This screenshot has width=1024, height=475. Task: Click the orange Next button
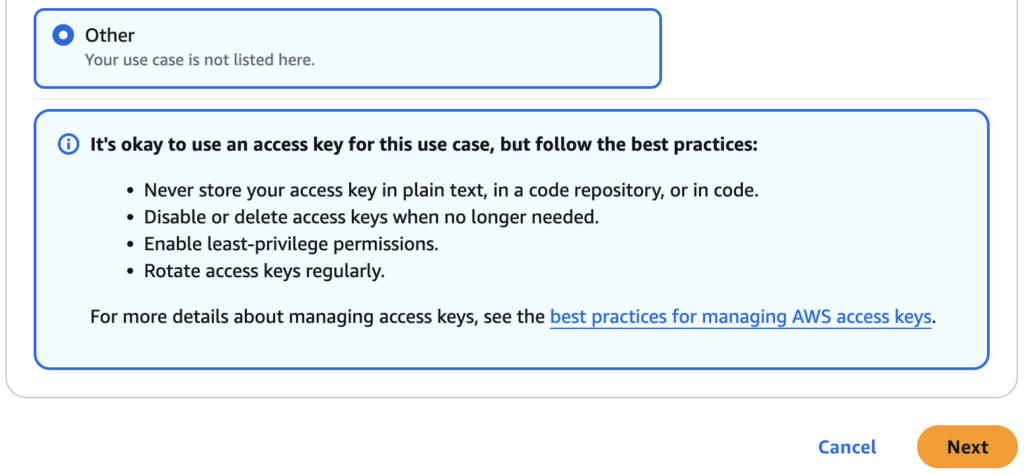tap(966, 447)
